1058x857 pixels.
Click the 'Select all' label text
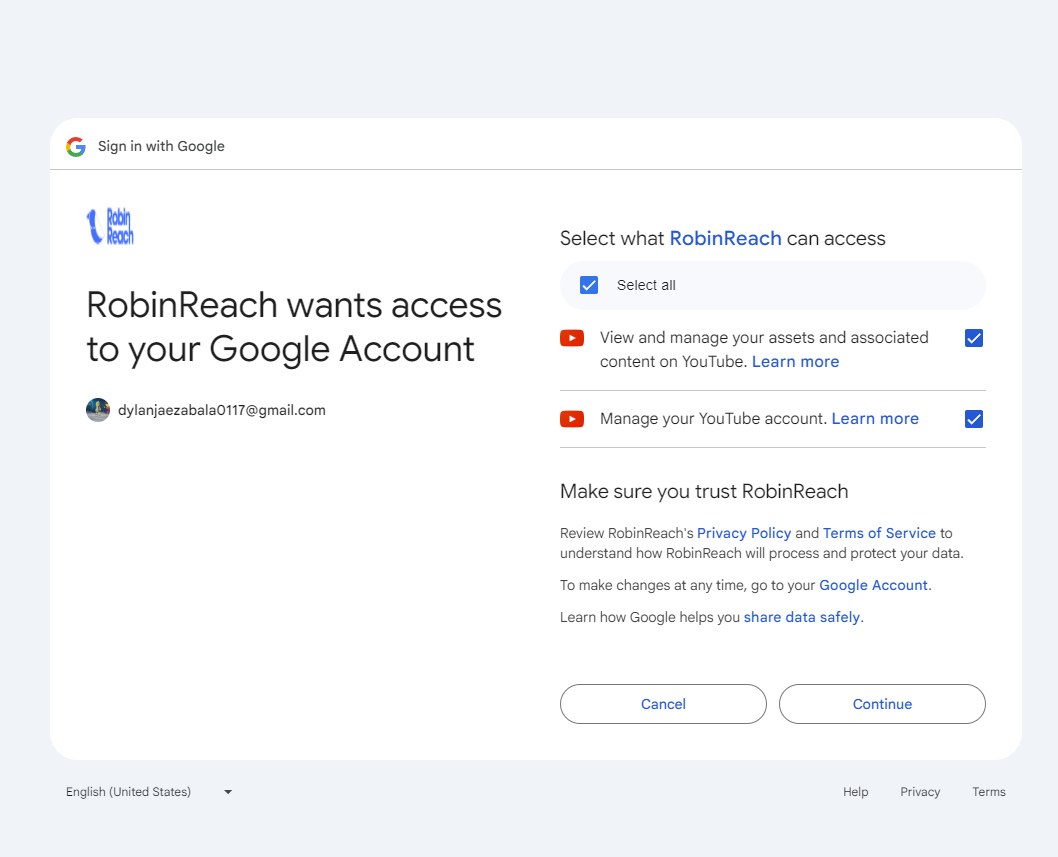[646, 285]
